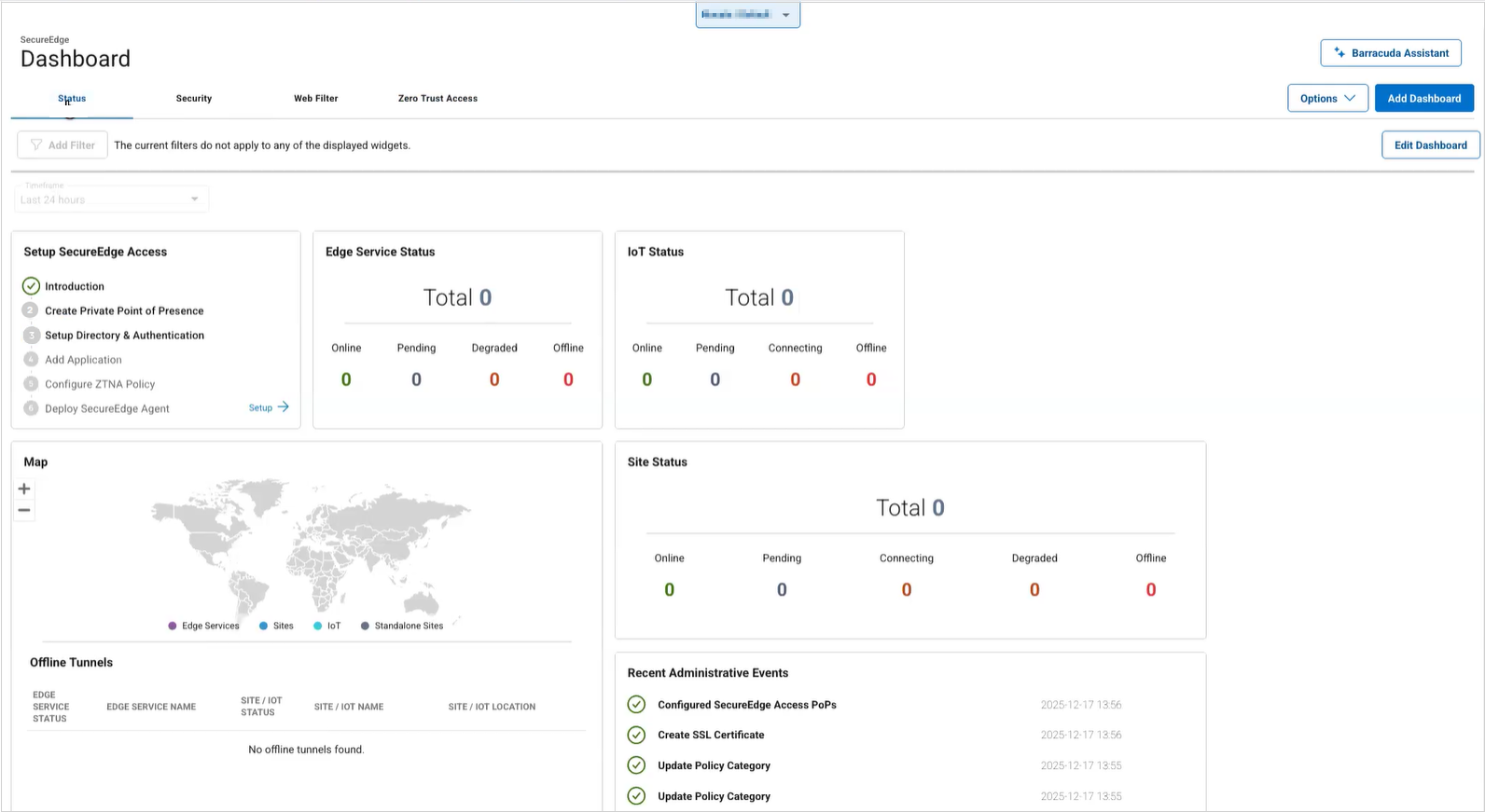Zoom out the map with minus icon
This screenshot has height=812, width=1485.
[x=24, y=510]
